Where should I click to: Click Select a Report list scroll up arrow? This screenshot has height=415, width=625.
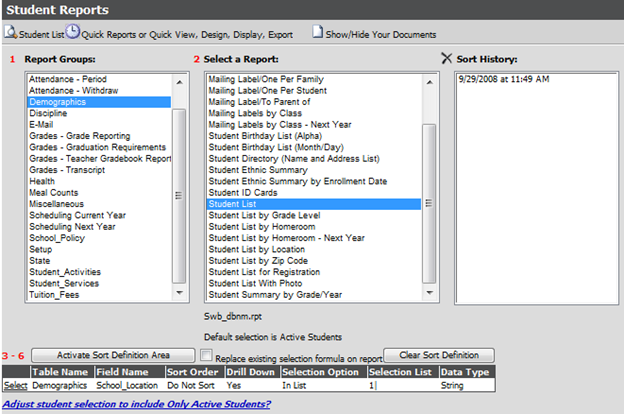[x=429, y=82]
